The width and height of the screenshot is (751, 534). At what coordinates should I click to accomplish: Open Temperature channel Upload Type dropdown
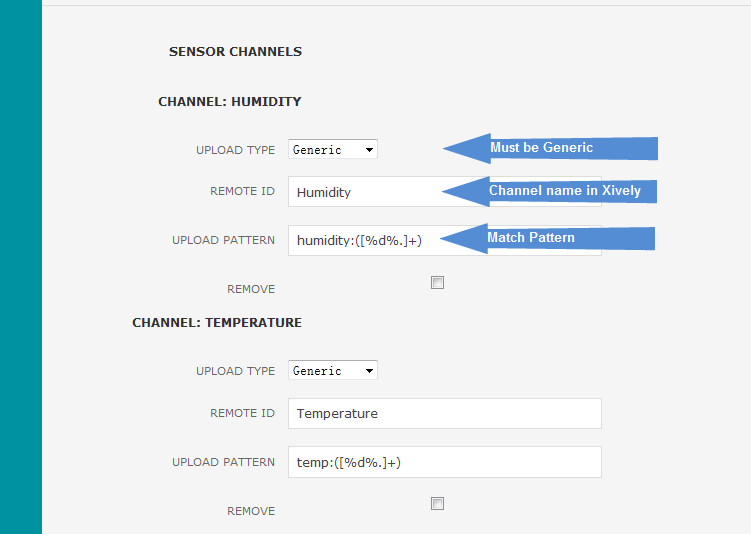click(332, 370)
